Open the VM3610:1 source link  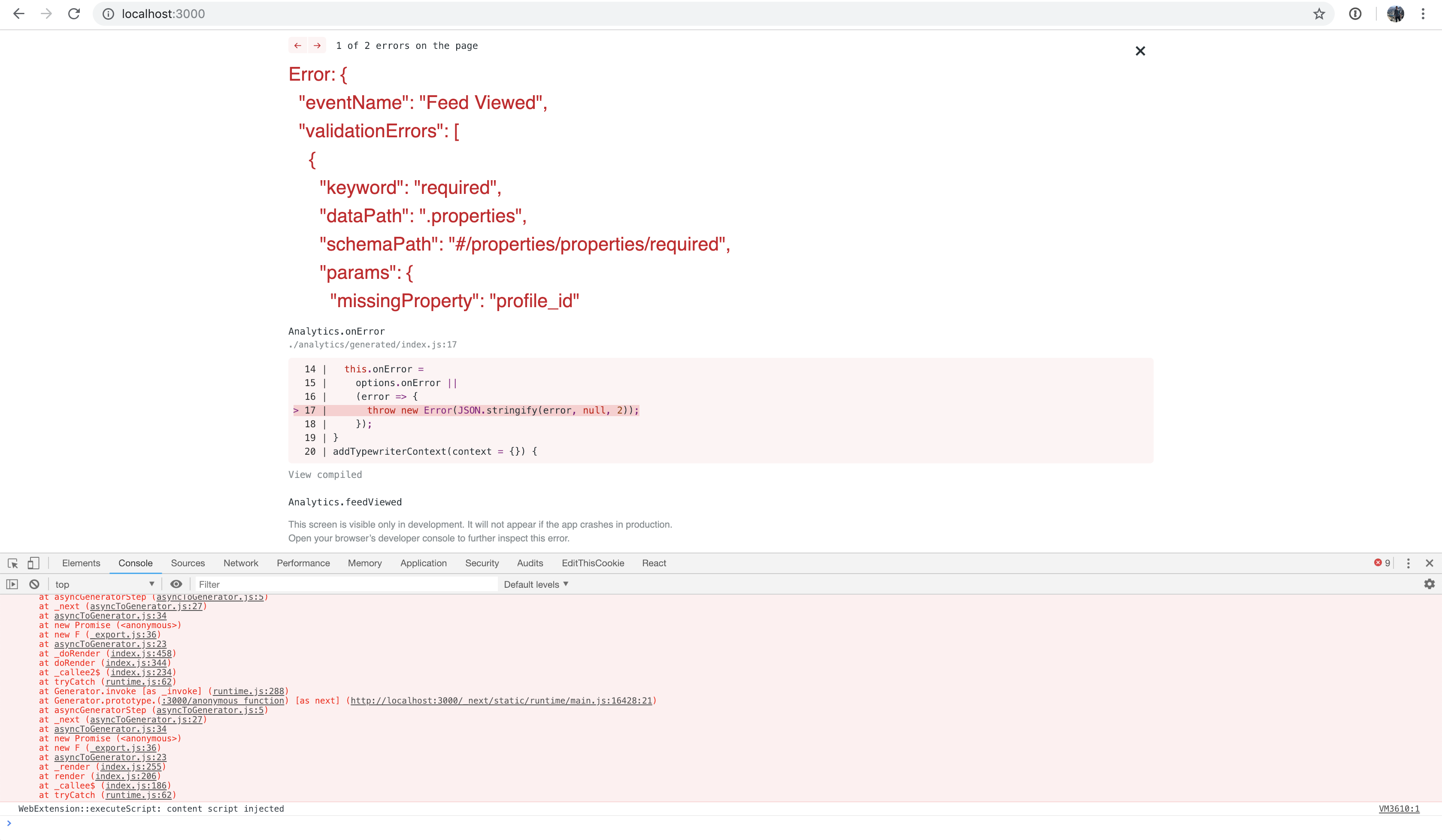[1399, 809]
